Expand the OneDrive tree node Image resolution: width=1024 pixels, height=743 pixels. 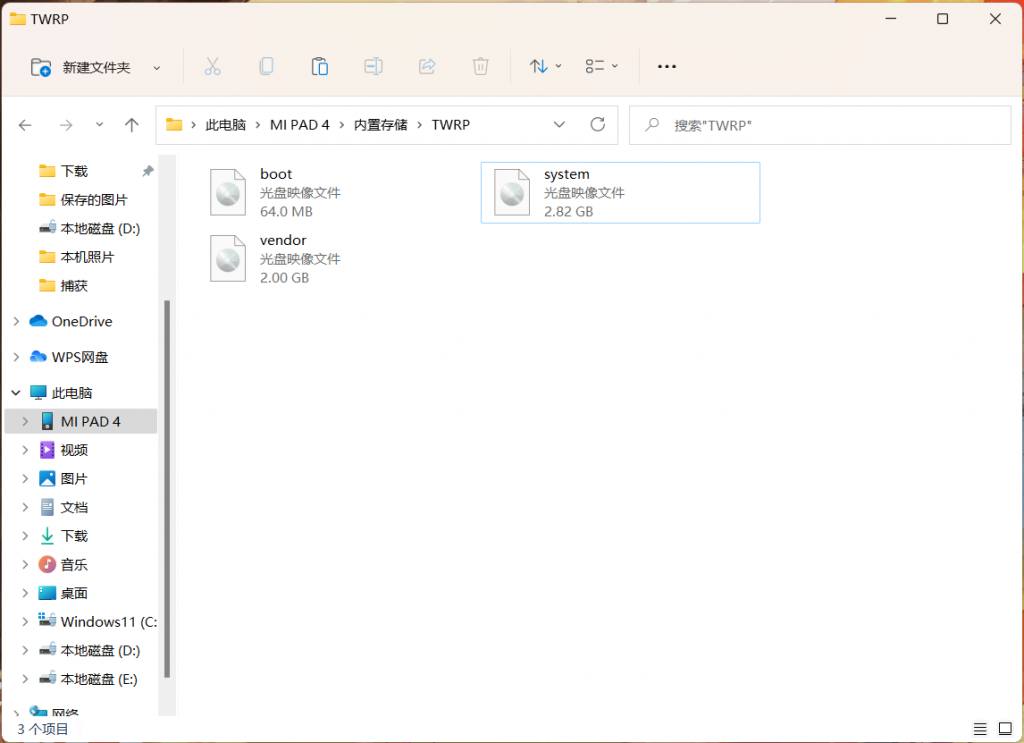pos(16,321)
